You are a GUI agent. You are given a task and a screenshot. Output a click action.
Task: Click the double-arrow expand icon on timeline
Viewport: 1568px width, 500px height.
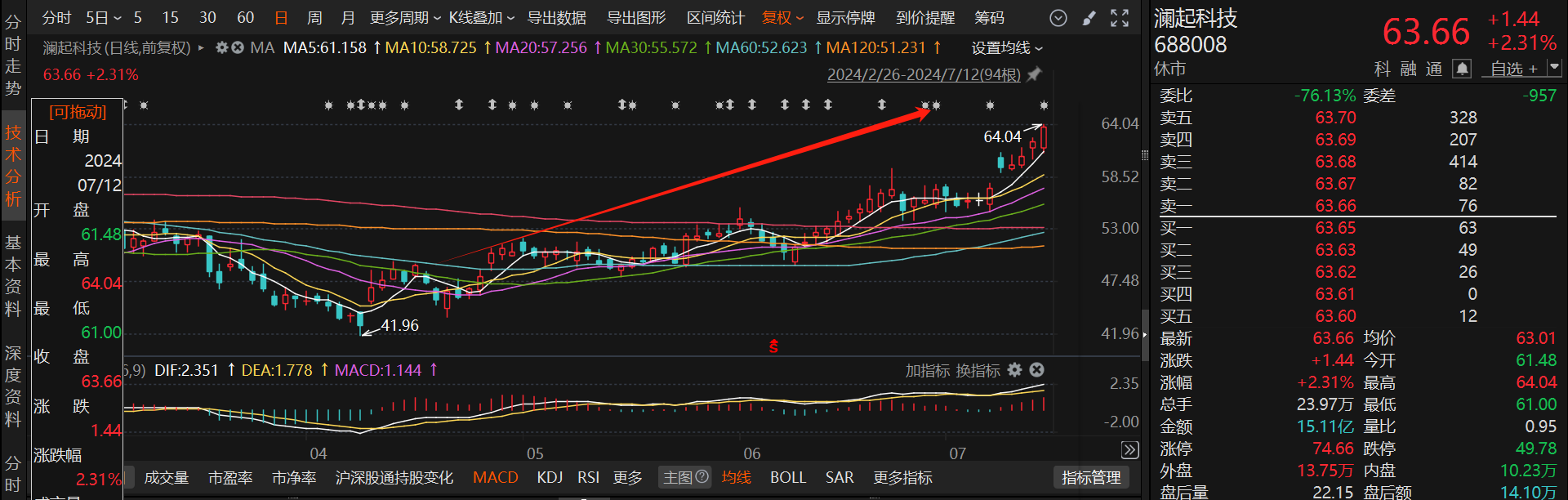click(x=1129, y=450)
